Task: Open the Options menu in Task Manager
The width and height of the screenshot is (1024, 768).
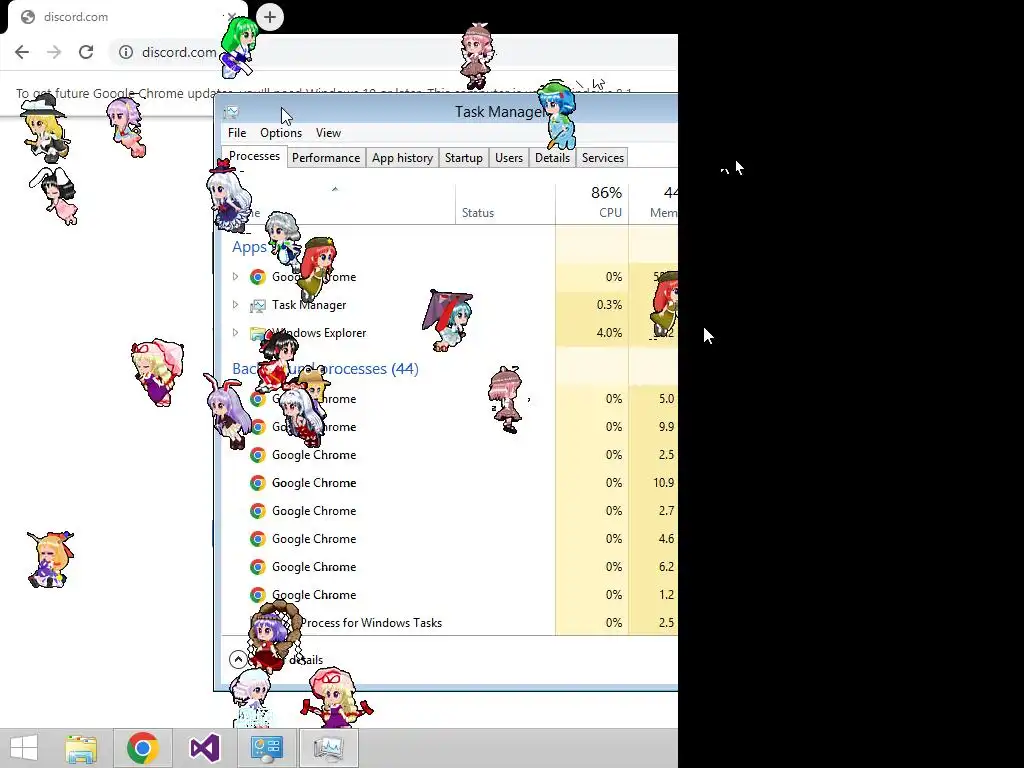Action: click(281, 133)
